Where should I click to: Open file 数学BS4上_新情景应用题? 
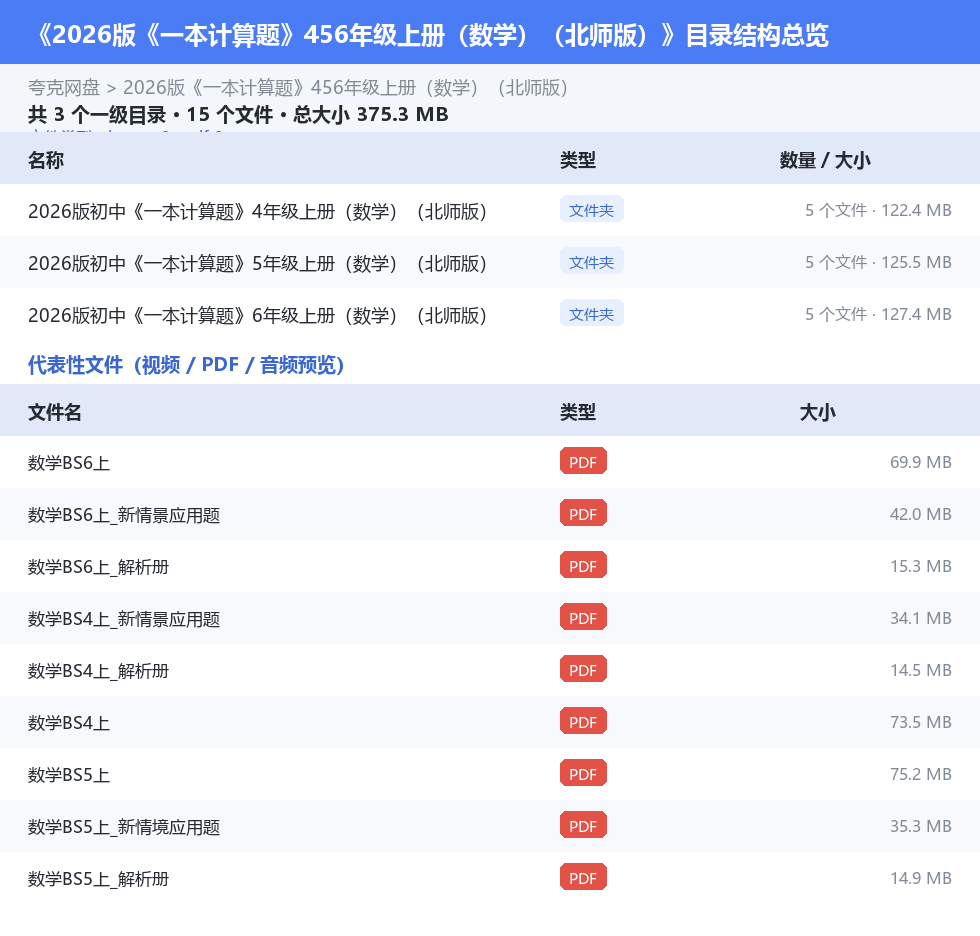pos(124,619)
